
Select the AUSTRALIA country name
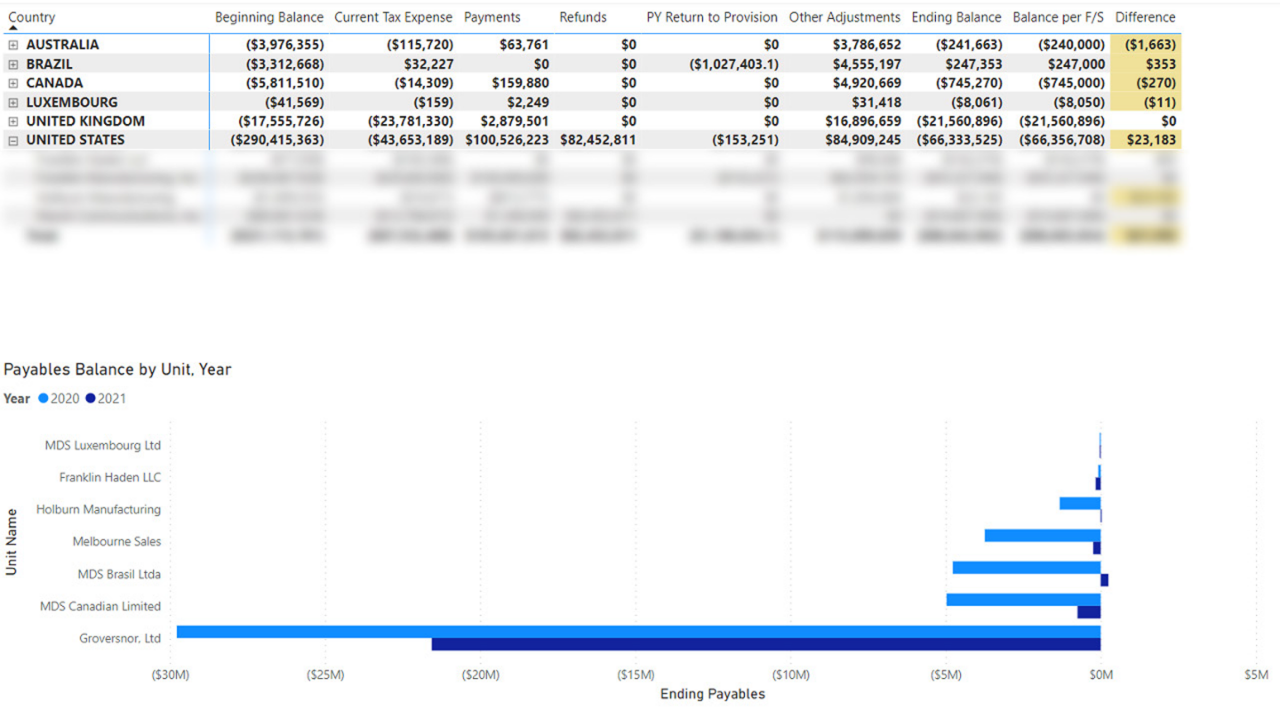62,45
